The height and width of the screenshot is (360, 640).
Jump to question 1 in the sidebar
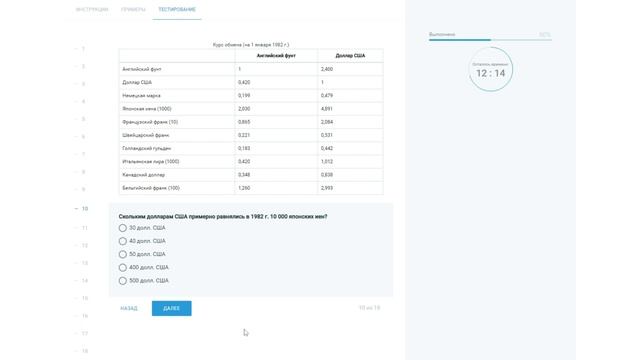(x=83, y=49)
